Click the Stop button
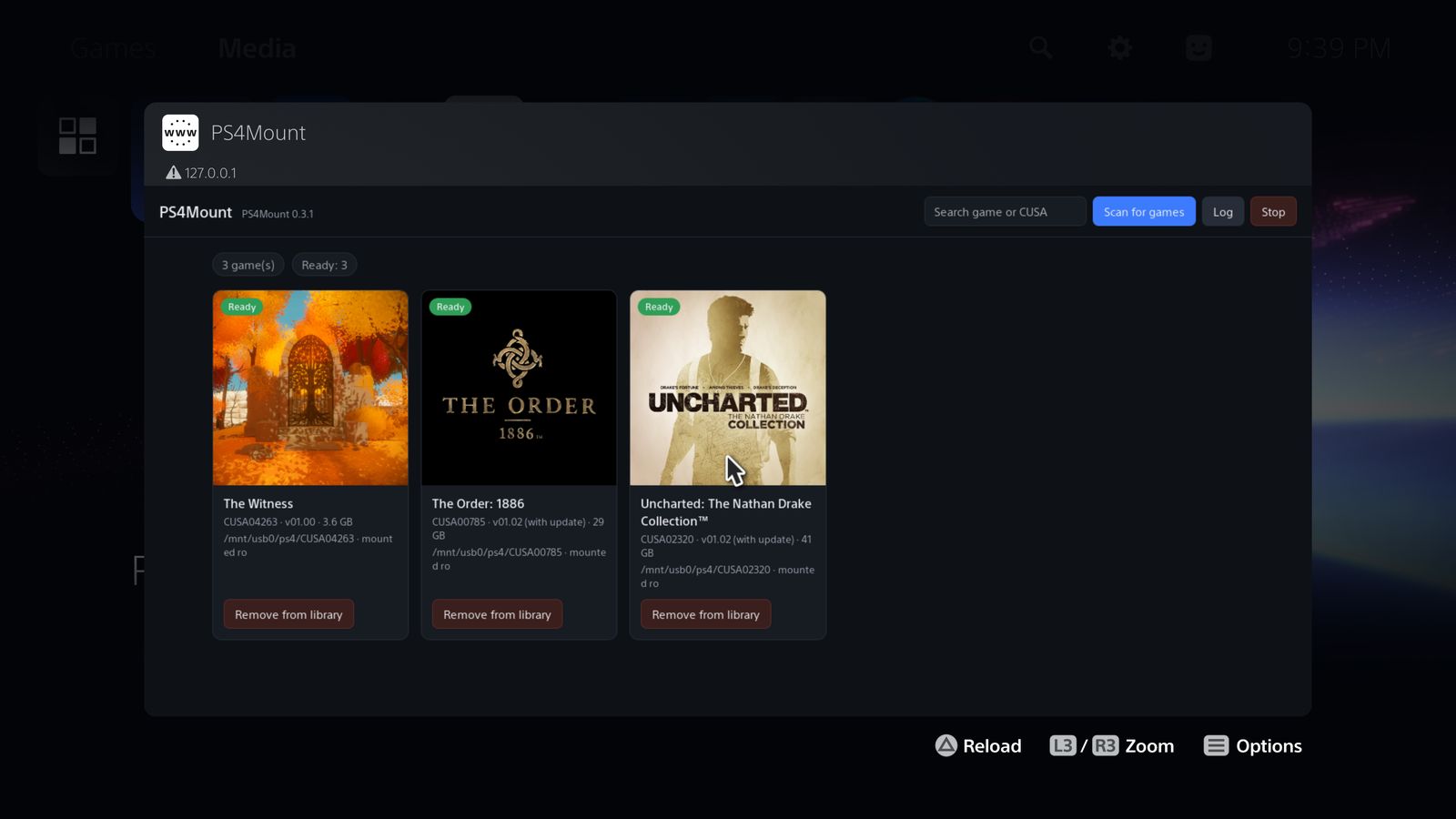Image resolution: width=1456 pixels, height=819 pixels. point(1273,212)
